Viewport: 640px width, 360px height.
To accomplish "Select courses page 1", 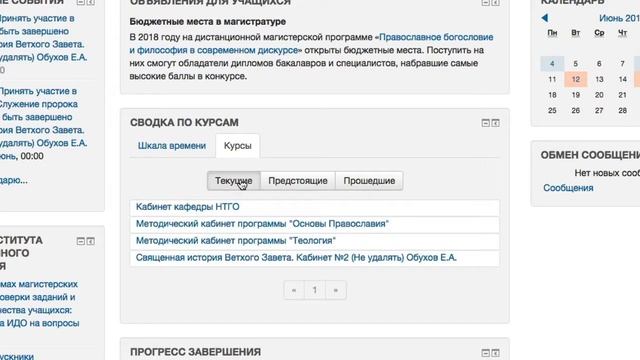I will click(x=315, y=290).
